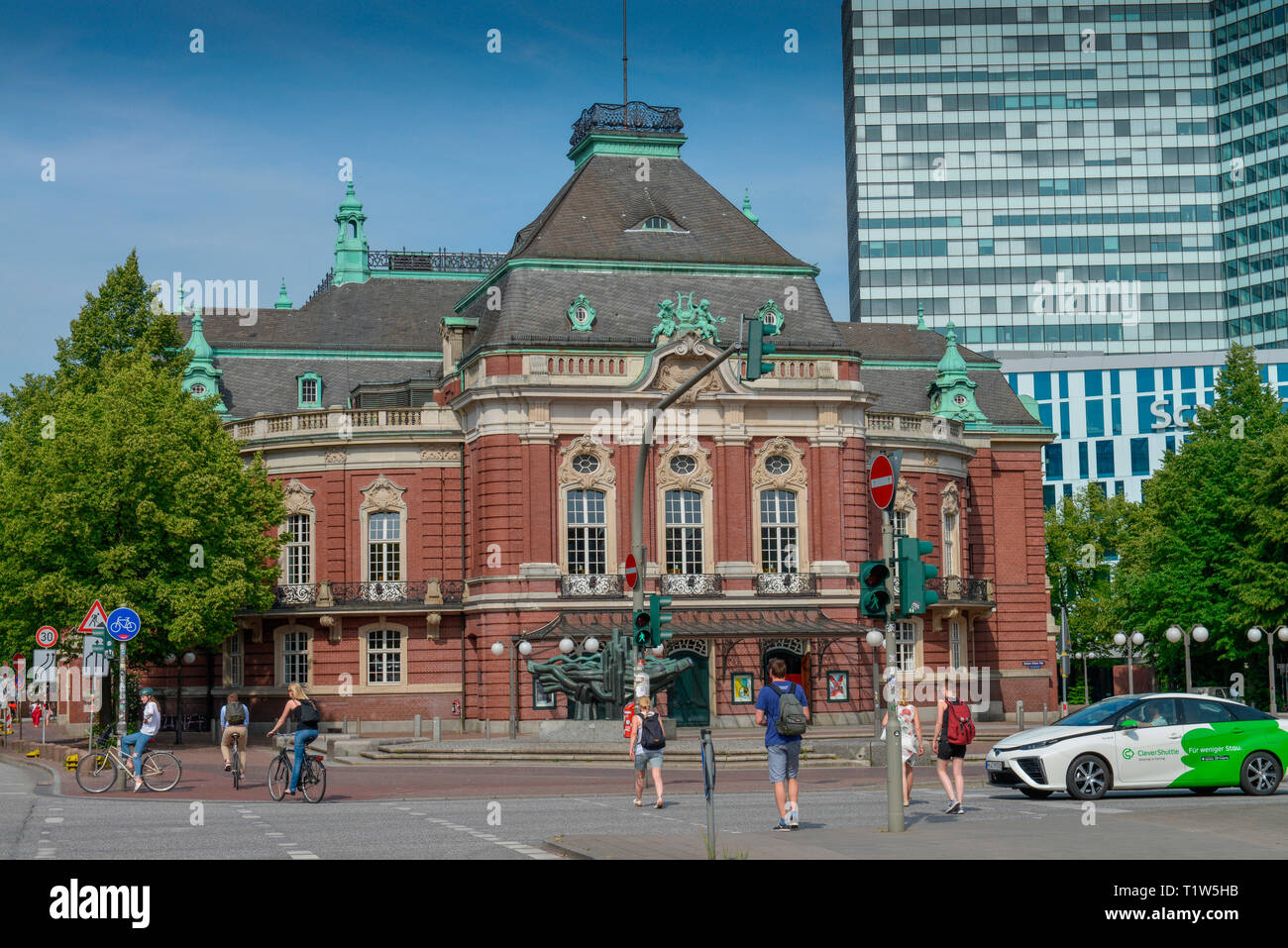Click the alamy logo in bottom bar
Viewport: 1288px width, 948px height.
(x=99, y=903)
